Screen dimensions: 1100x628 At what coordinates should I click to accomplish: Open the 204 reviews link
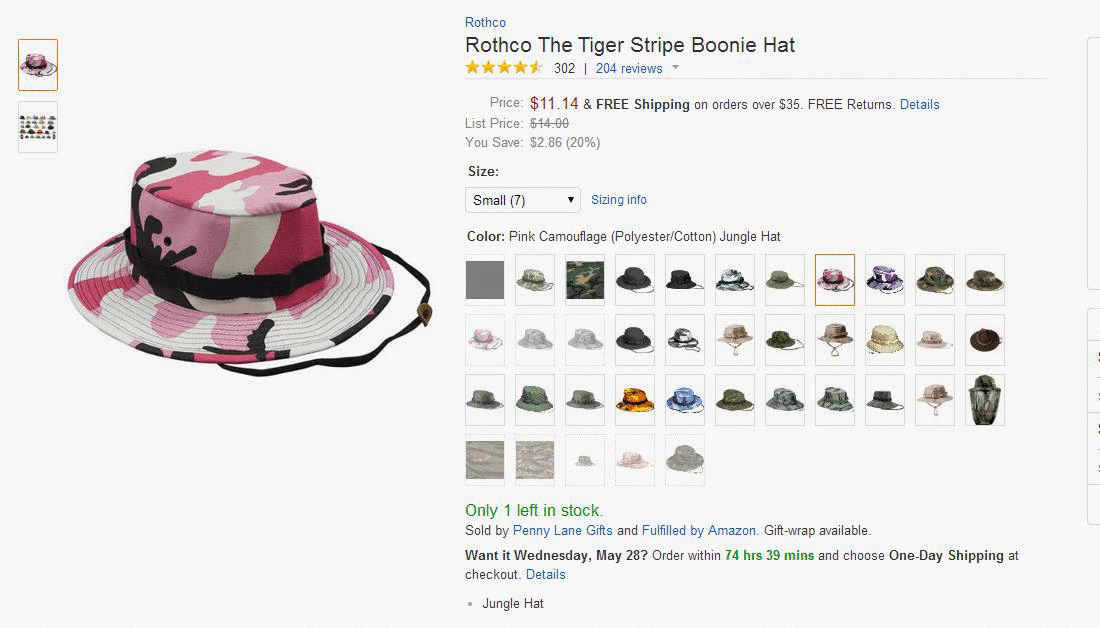[629, 69]
